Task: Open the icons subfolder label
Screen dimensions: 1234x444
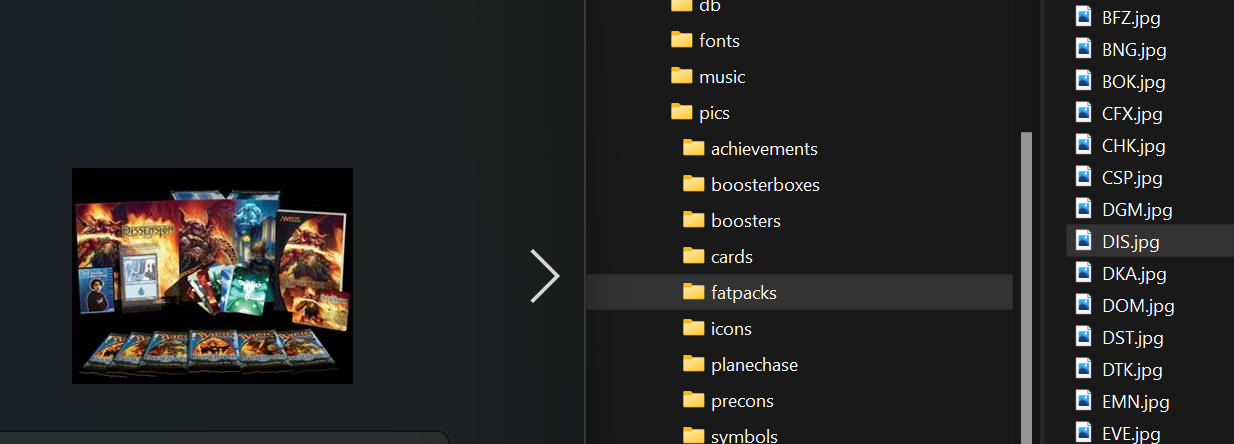Action: pos(731,329)
